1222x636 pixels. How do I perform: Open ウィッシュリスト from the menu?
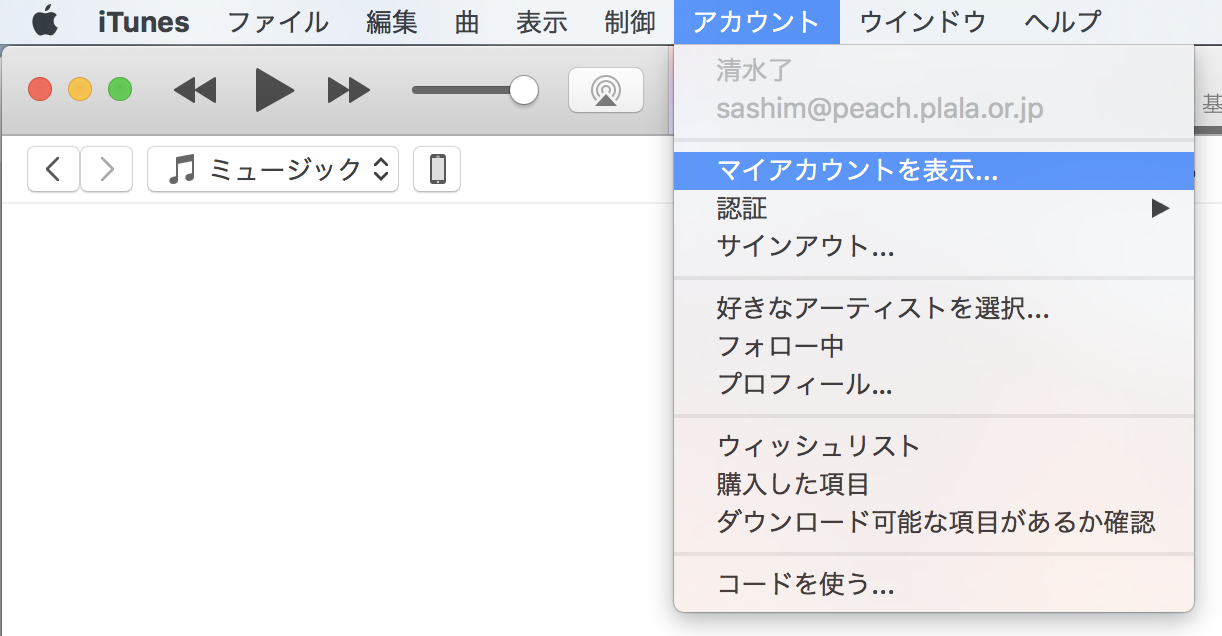click(934, 446)
